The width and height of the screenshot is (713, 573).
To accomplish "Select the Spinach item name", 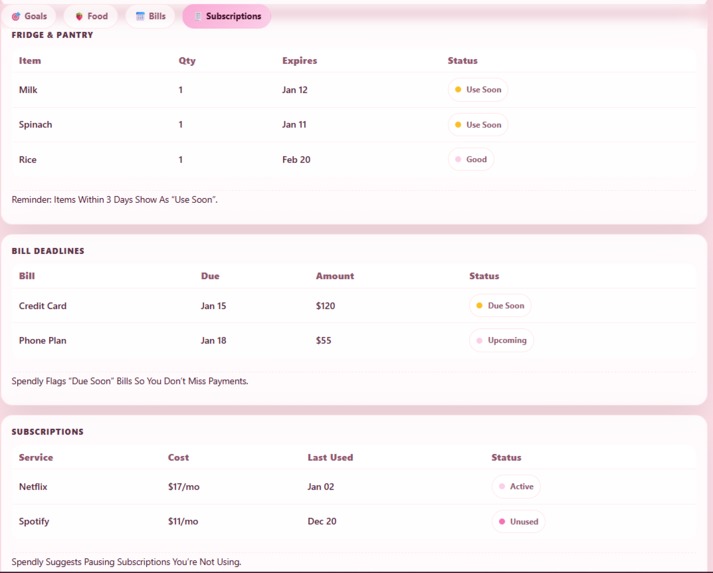I will click(x=35, y=125).
